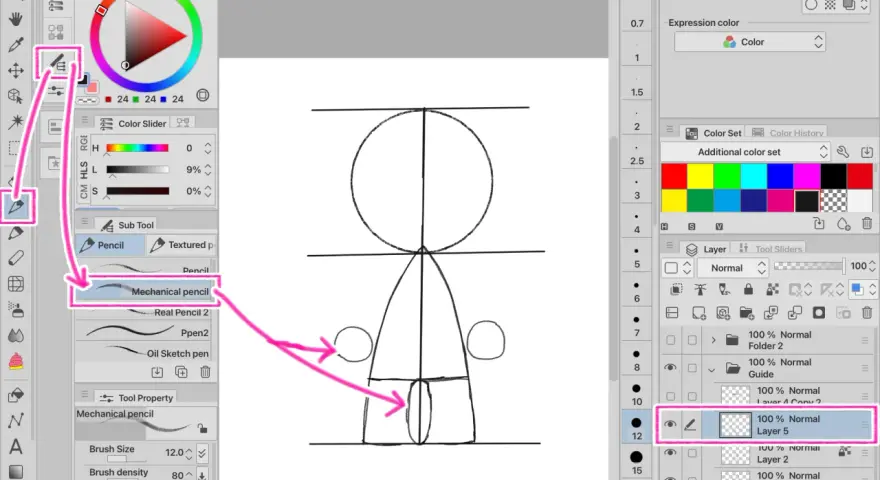Choose brush size 12 preset
This screenshot has height=480, width=880.
(x=636, y=428)
